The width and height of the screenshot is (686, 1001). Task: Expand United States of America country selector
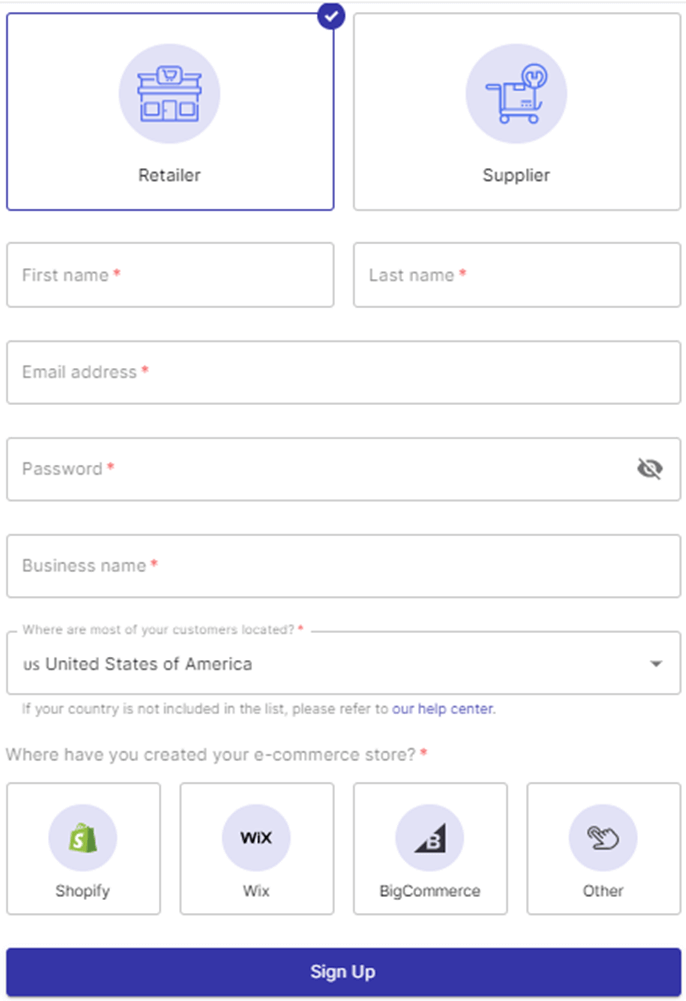(x=343, y=663)
